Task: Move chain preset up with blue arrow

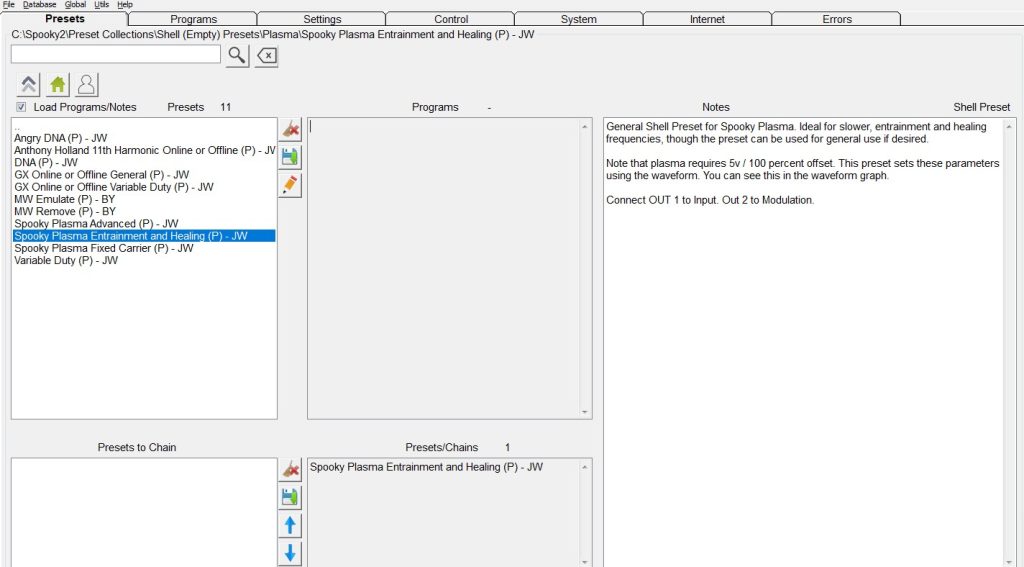Action: 290,525
